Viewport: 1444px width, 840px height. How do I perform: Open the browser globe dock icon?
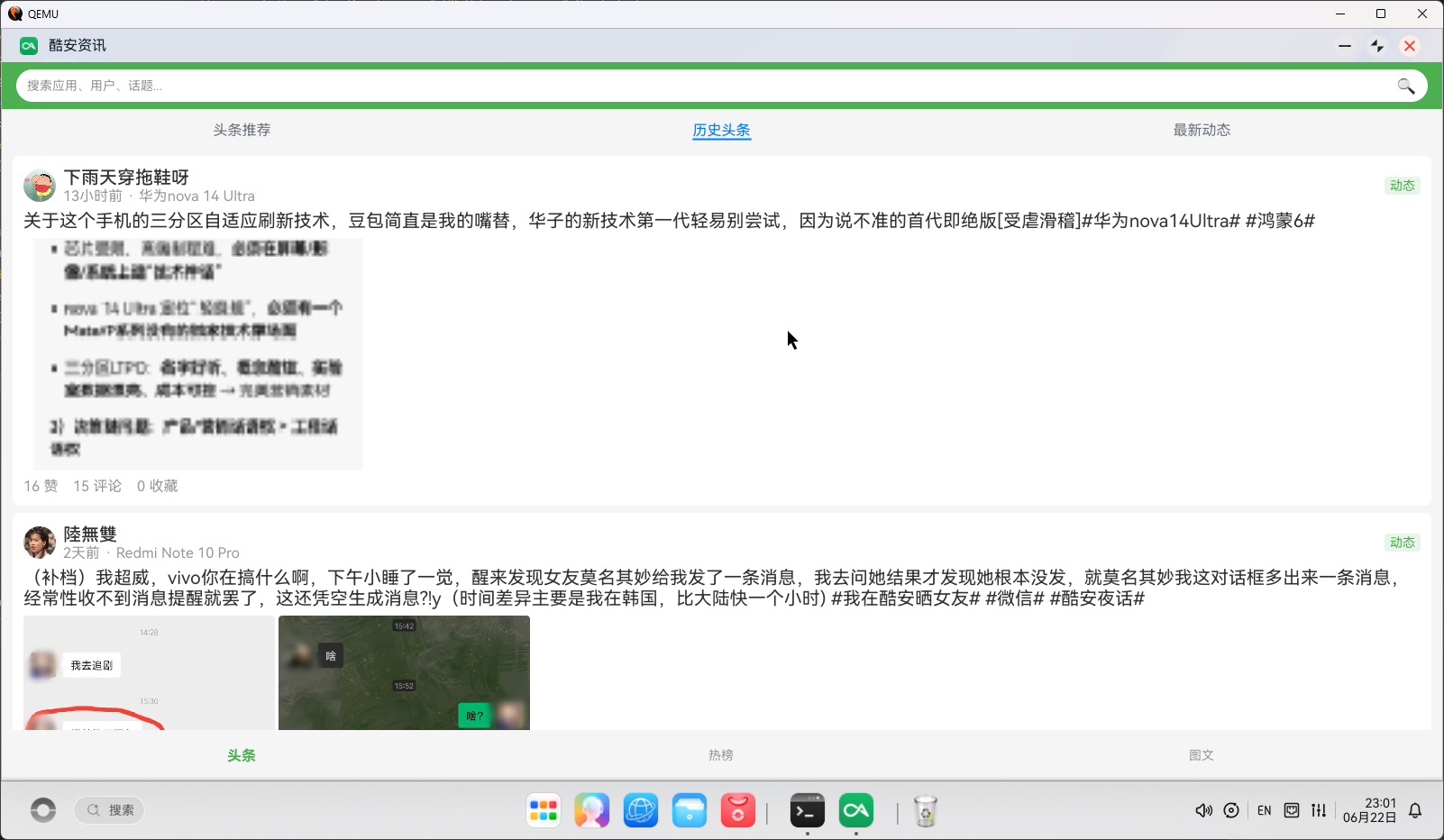click(641, 810)
